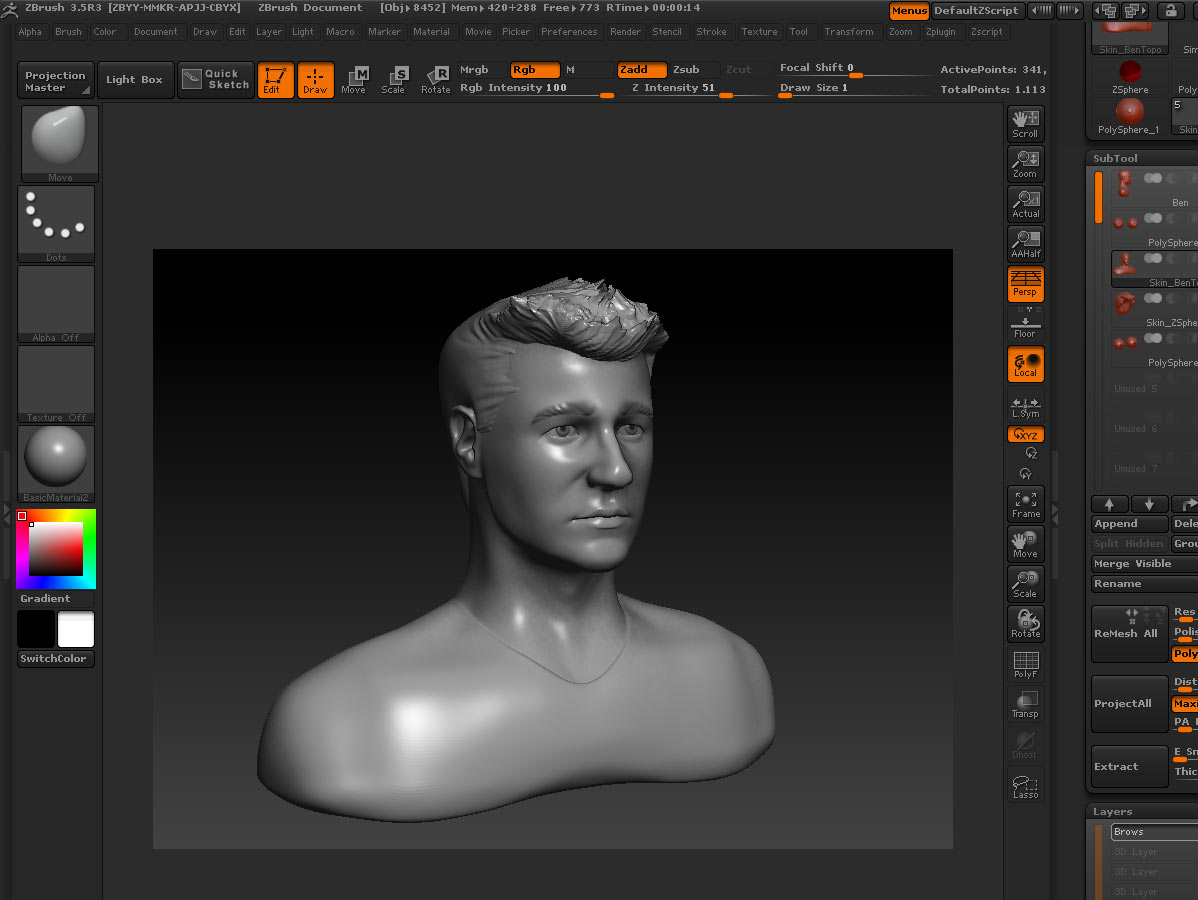Activate the Scroll canvas tool
Screen dimensions: 1198x900
pos(1025,124)
